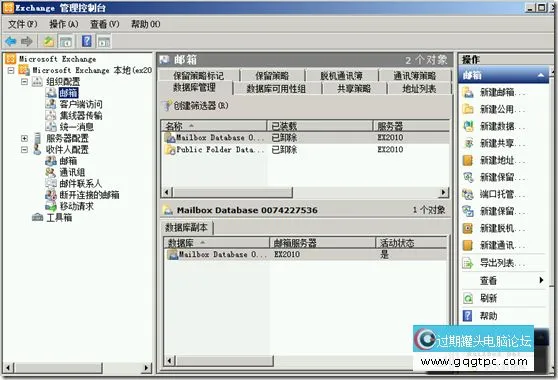Select Public Folder Database row
The image size is (558, 380).
point(306,150)
